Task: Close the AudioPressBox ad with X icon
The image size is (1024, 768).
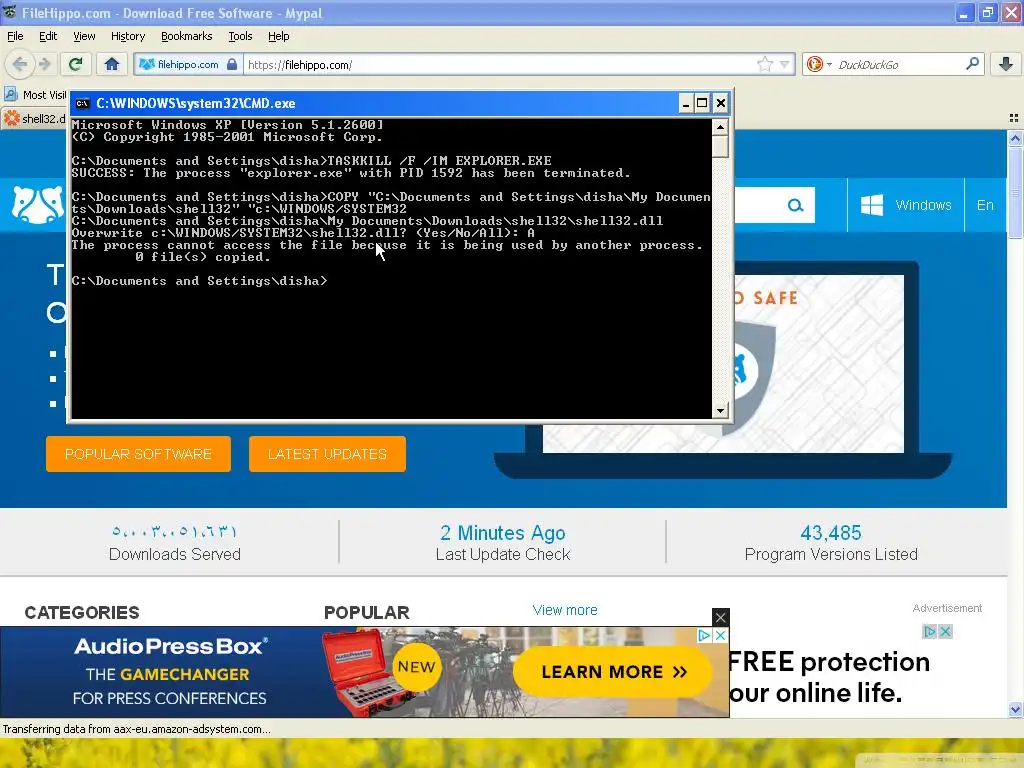Action: coord(720,635)
